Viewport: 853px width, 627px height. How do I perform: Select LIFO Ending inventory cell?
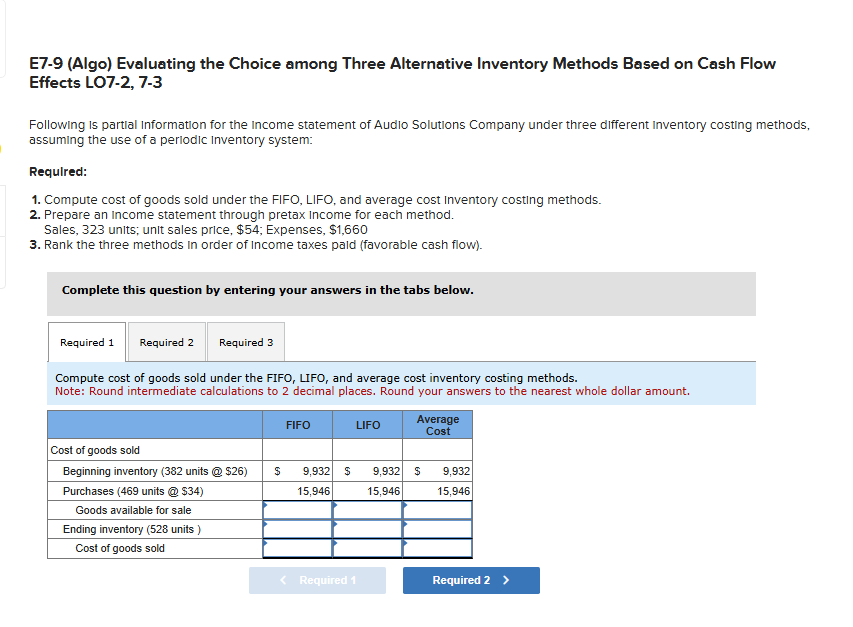pos(367,529)
